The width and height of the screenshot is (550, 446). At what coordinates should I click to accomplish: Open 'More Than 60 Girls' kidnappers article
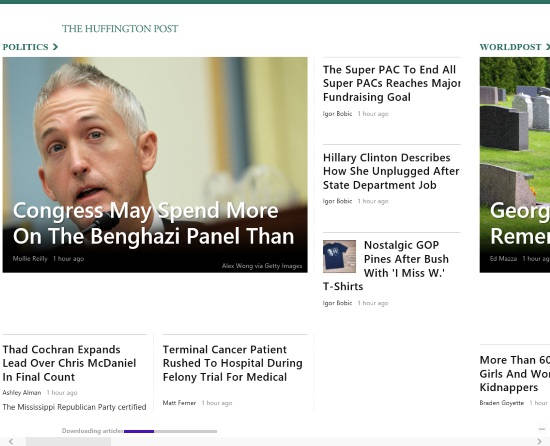515,373
